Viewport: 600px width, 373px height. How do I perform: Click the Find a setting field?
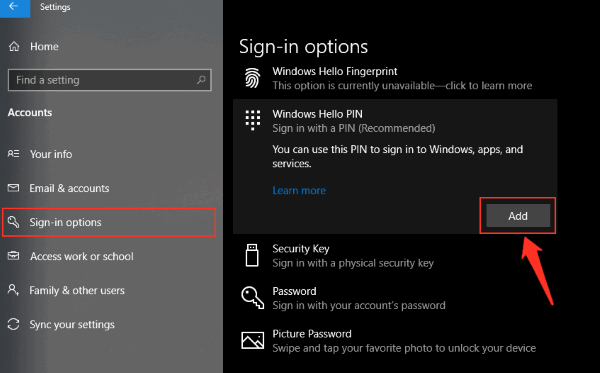coord(109,80)
